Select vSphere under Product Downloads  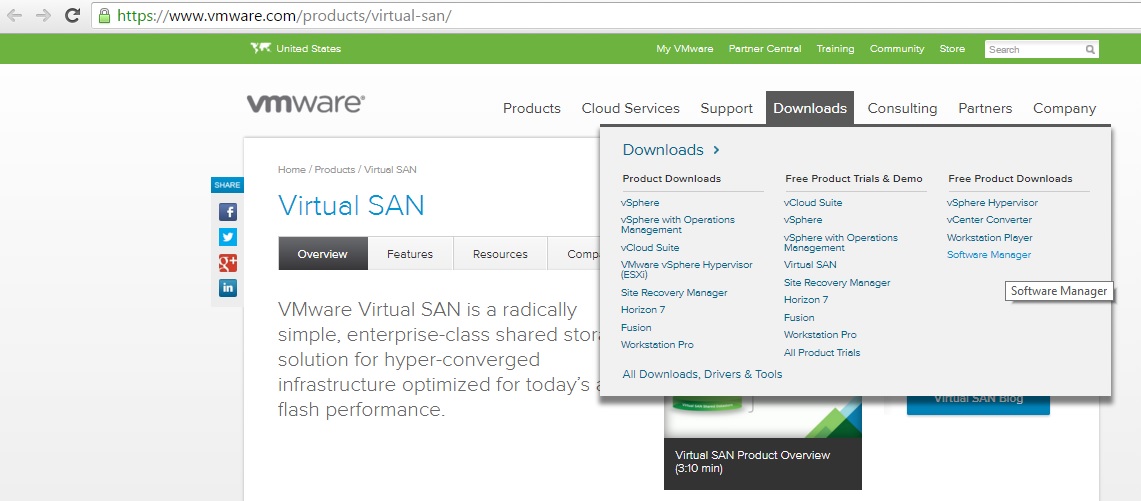[x=640, y=203]
